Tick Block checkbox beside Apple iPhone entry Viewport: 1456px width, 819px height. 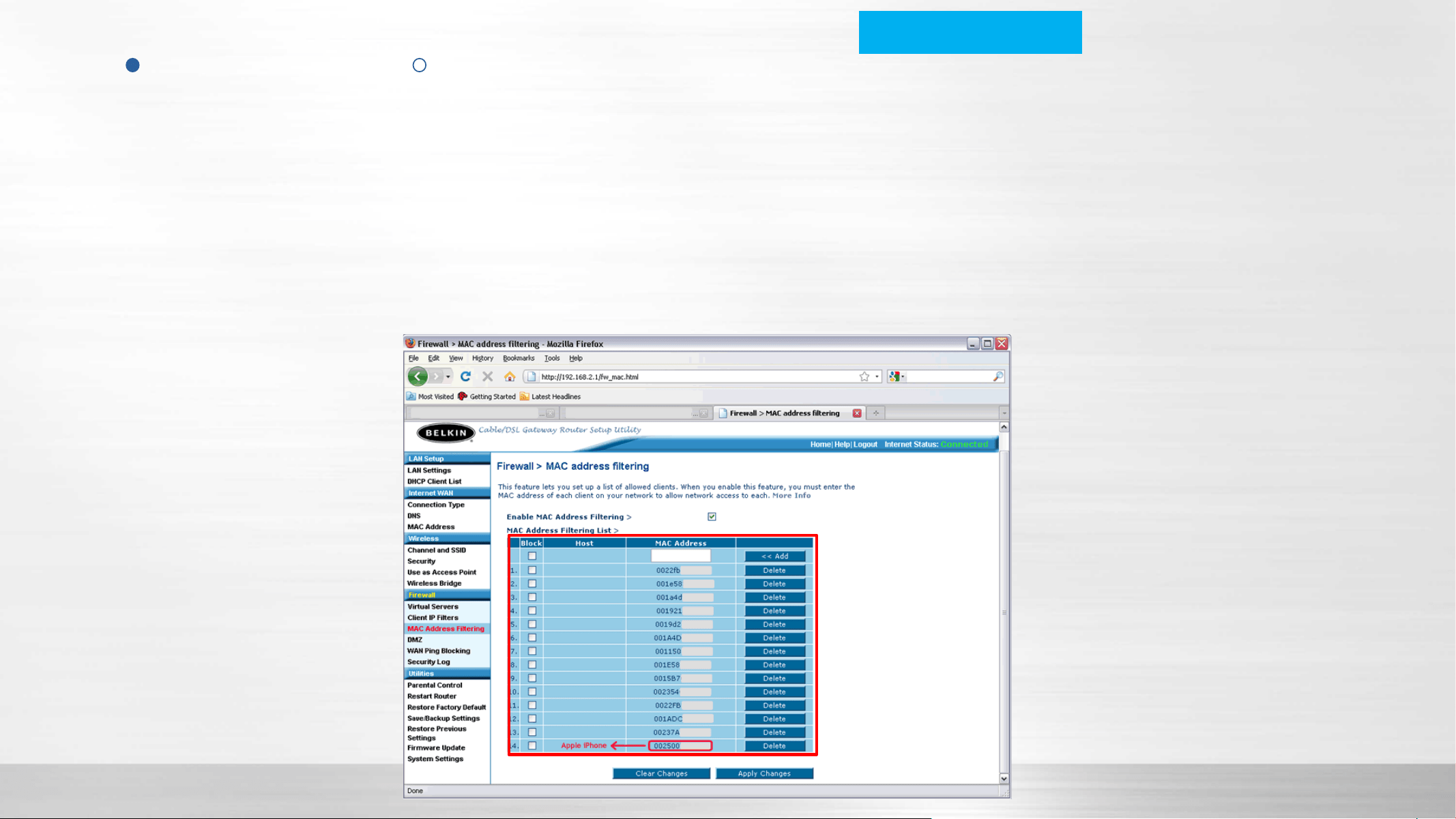532,746
